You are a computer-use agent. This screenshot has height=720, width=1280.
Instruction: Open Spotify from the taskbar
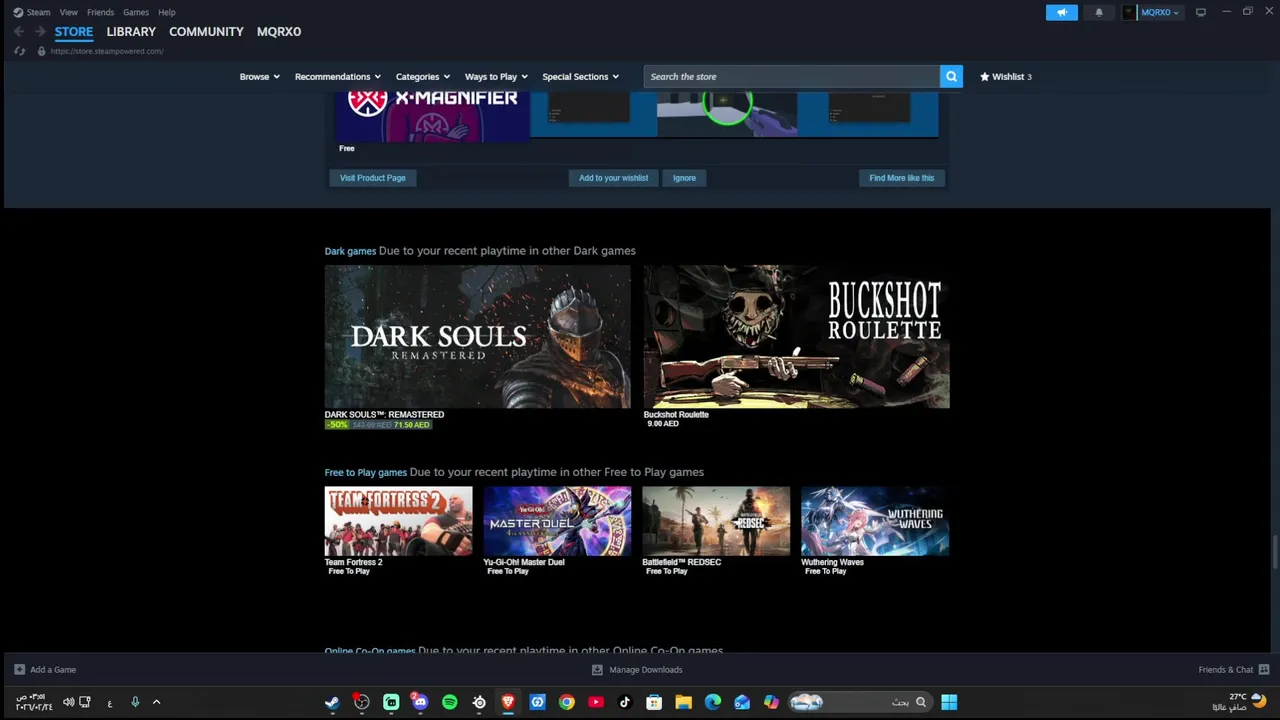pyautogui.click(x=449, y=702)
